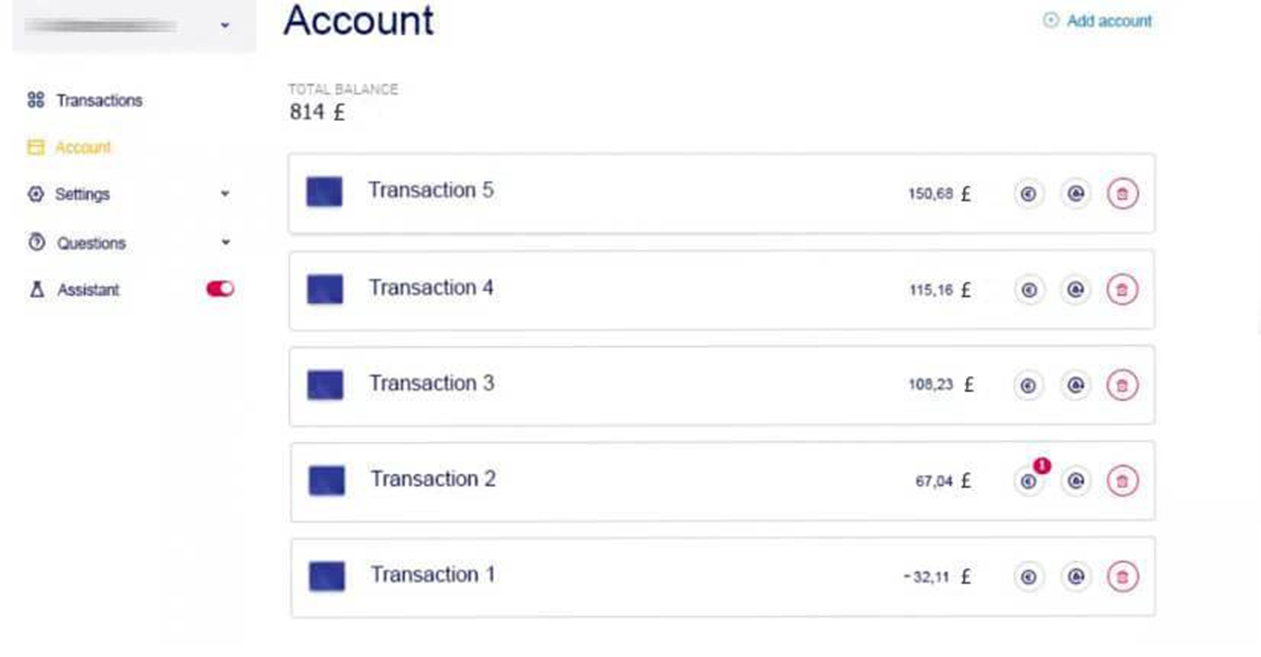Click the euro icon for Transaction 2
Screen dimensions: 1261x657
coord(1028,481)
